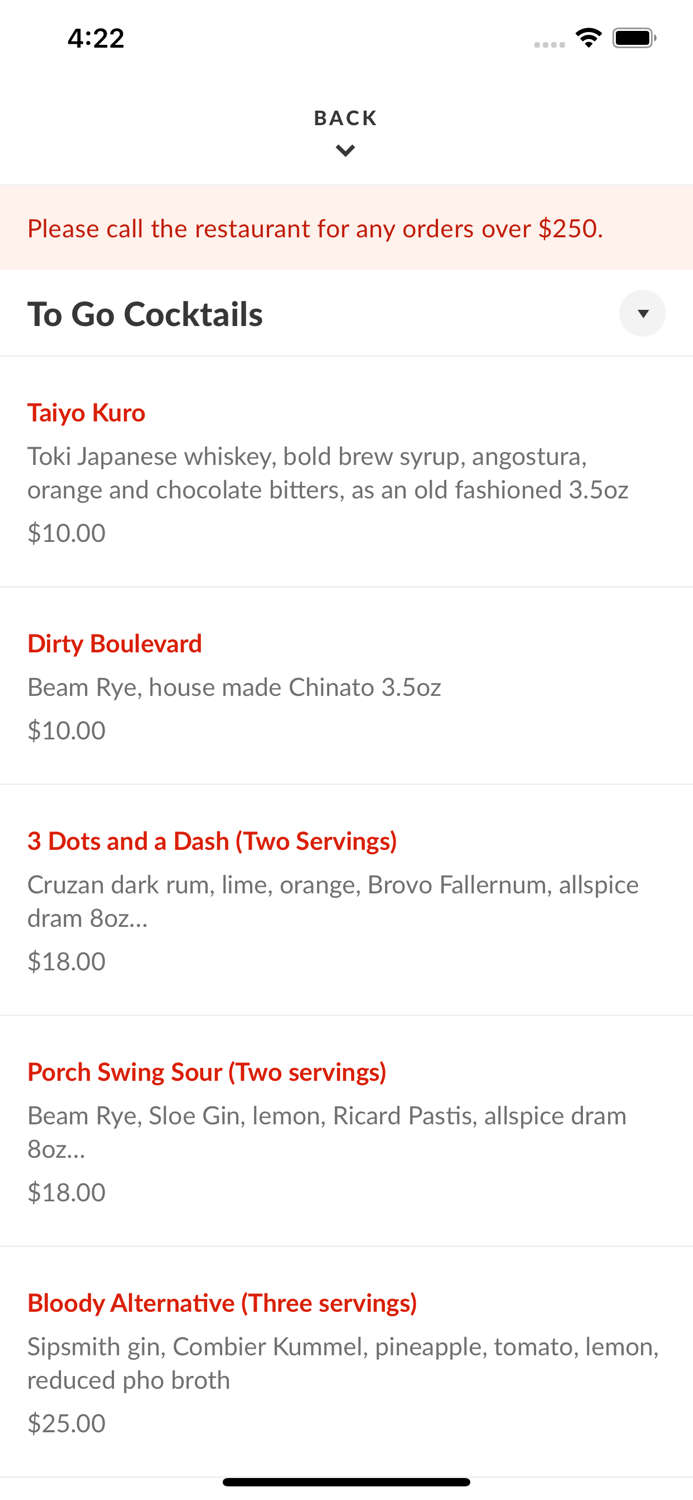This screenshot has height=1500, width=693.
Task: Tap the To Go Cocktails heading
Action: (x=145, y=314)
